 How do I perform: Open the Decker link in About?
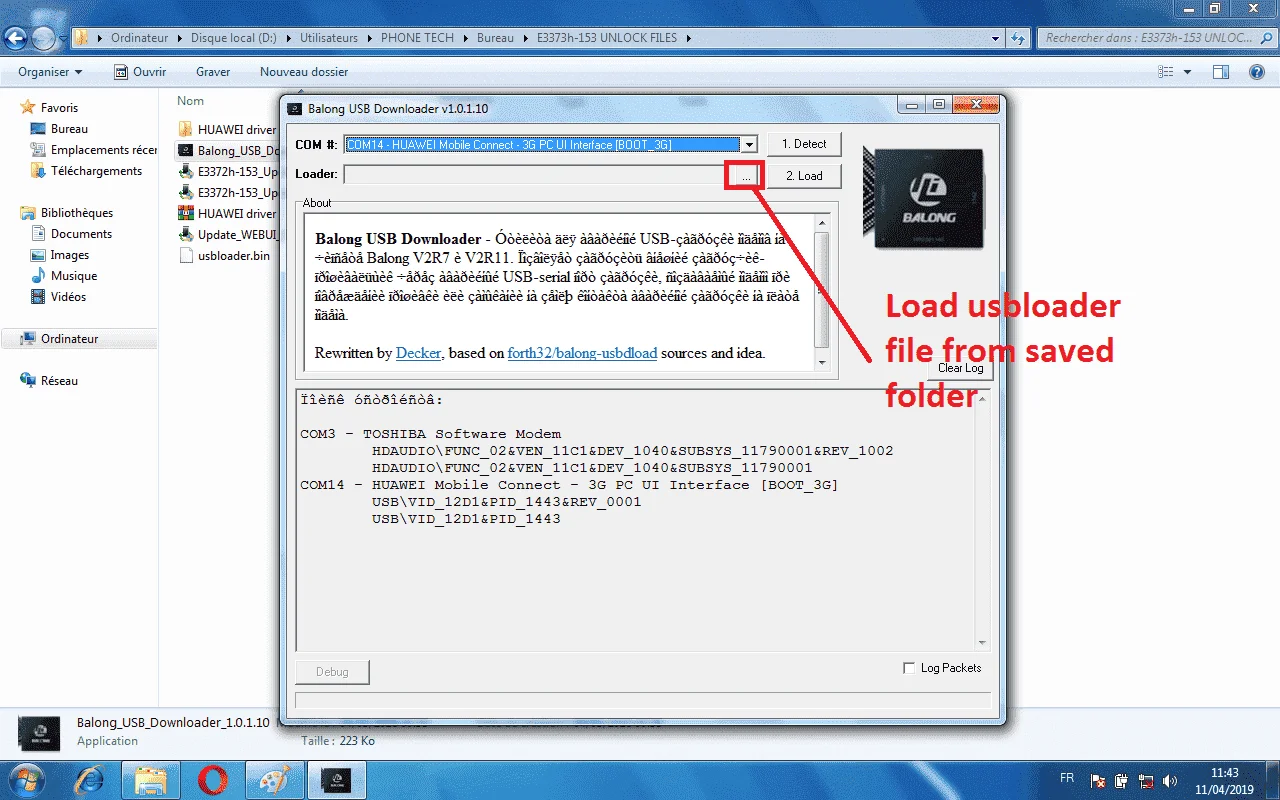(418, 353)
